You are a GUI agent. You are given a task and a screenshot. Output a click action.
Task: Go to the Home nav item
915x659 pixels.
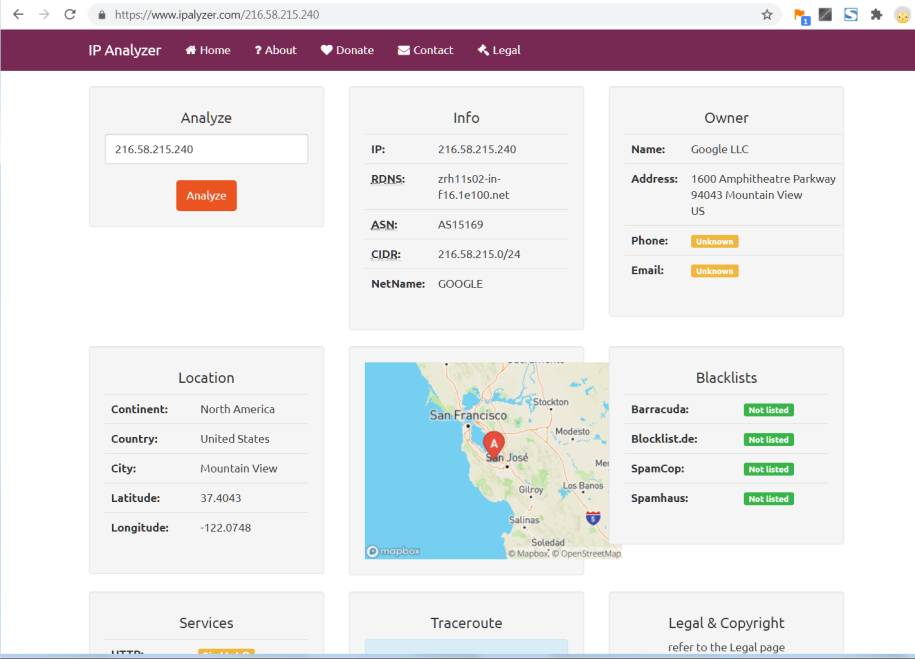[x=208, y=50]
